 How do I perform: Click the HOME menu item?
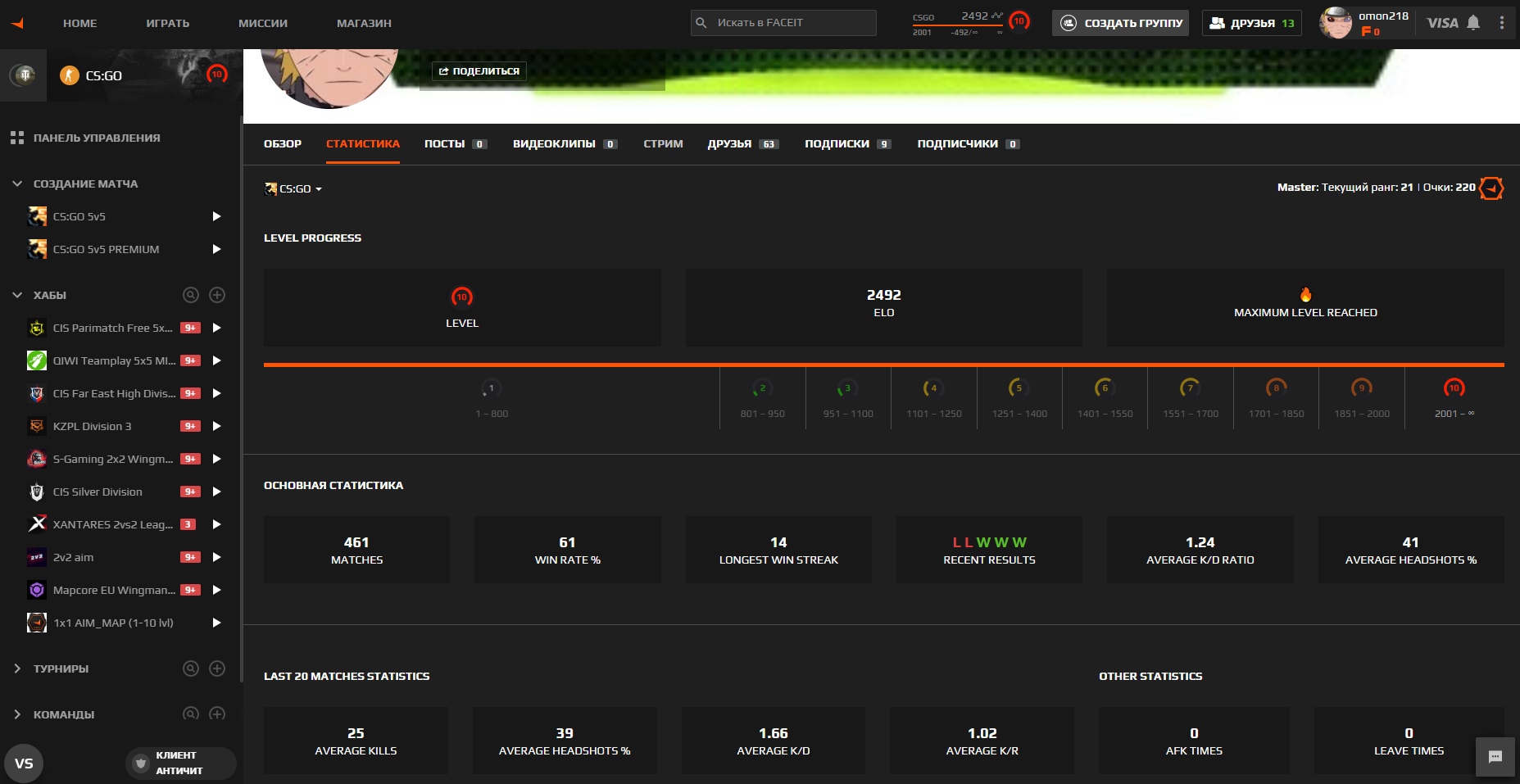(x=80, y=23)
